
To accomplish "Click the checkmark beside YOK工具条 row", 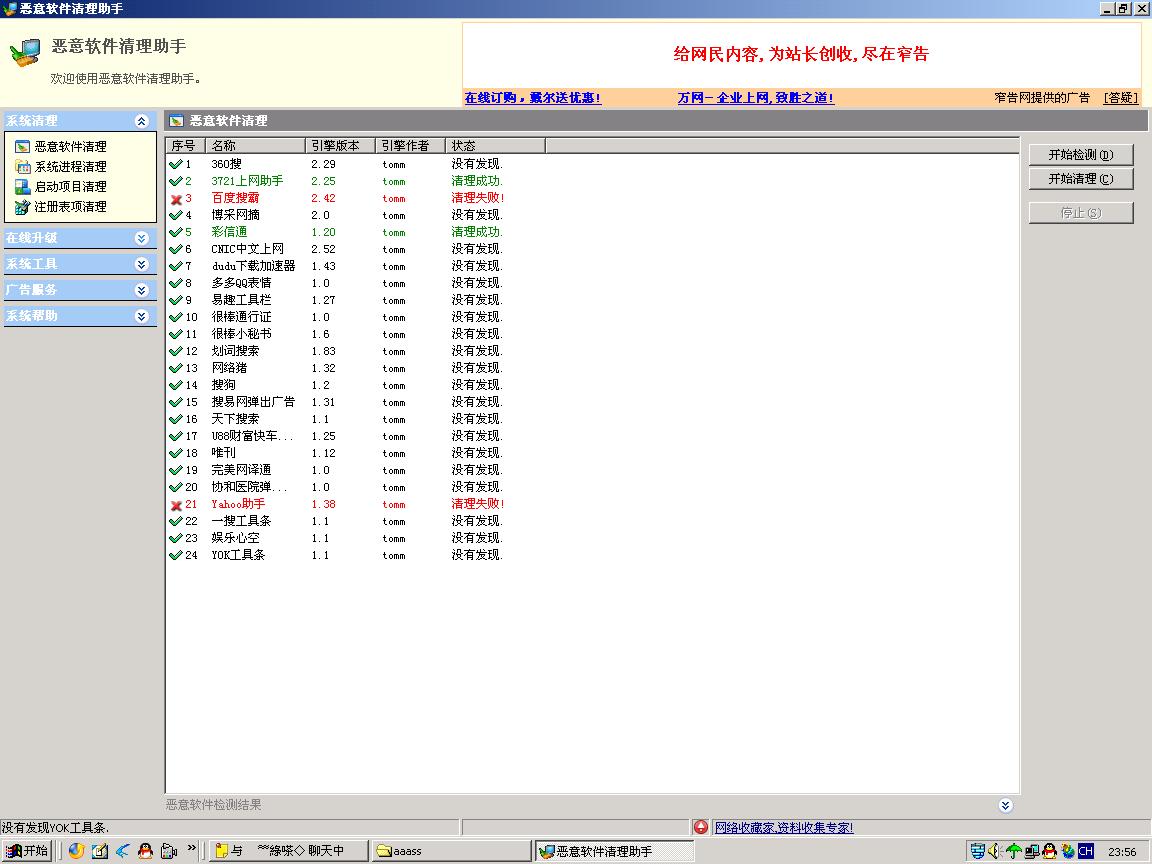I will tap(176, 555).
